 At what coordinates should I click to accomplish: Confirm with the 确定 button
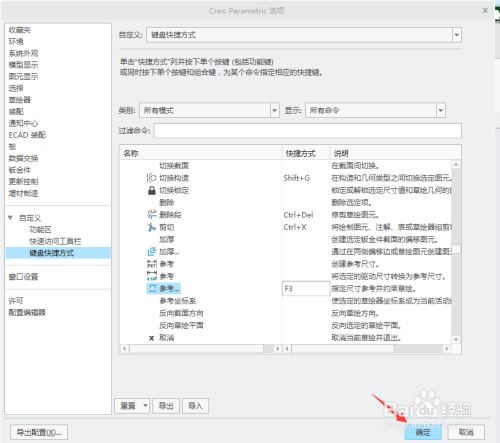click(x=423, y=432)
